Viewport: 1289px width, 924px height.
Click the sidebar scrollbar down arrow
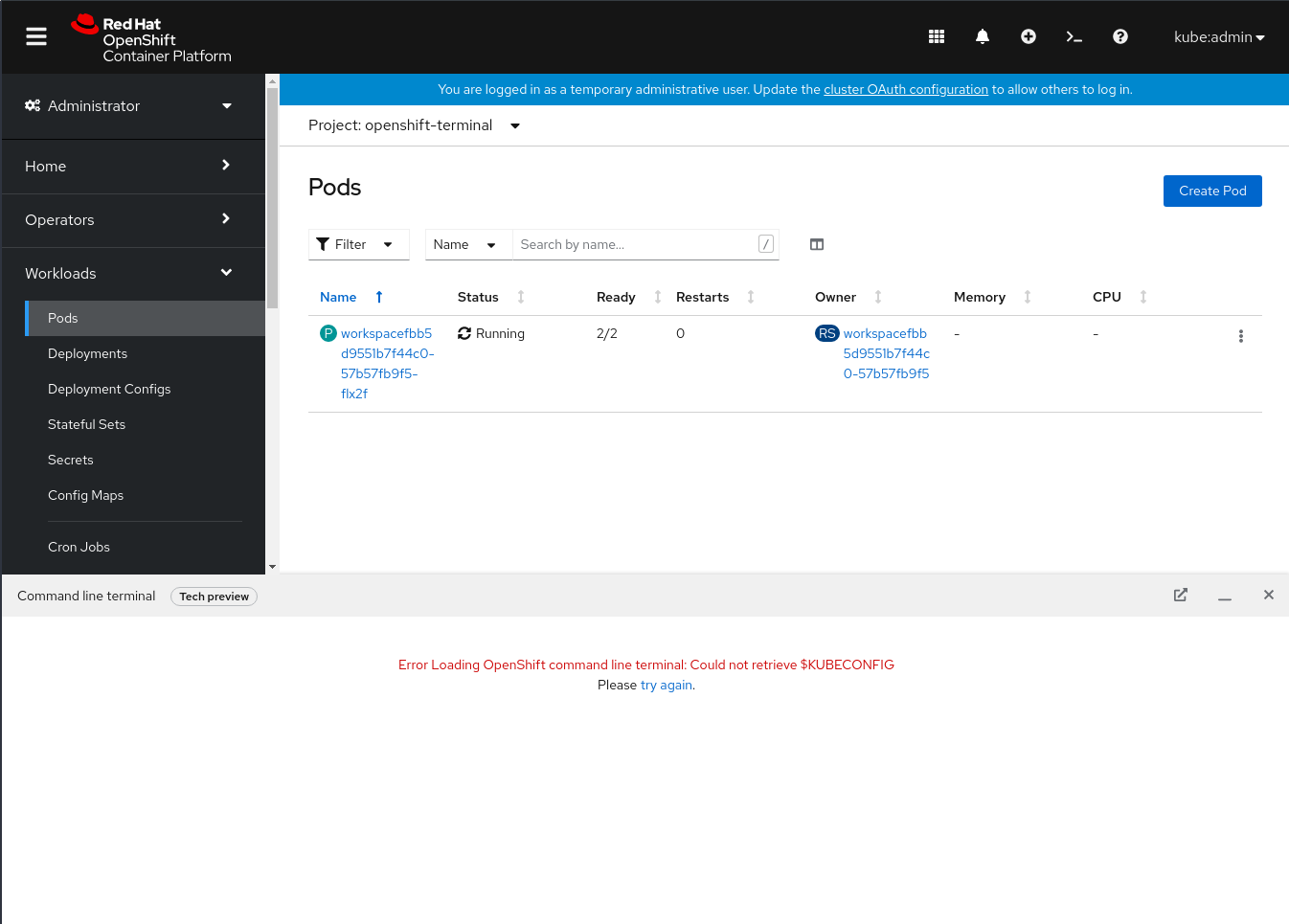pos(272,567)
